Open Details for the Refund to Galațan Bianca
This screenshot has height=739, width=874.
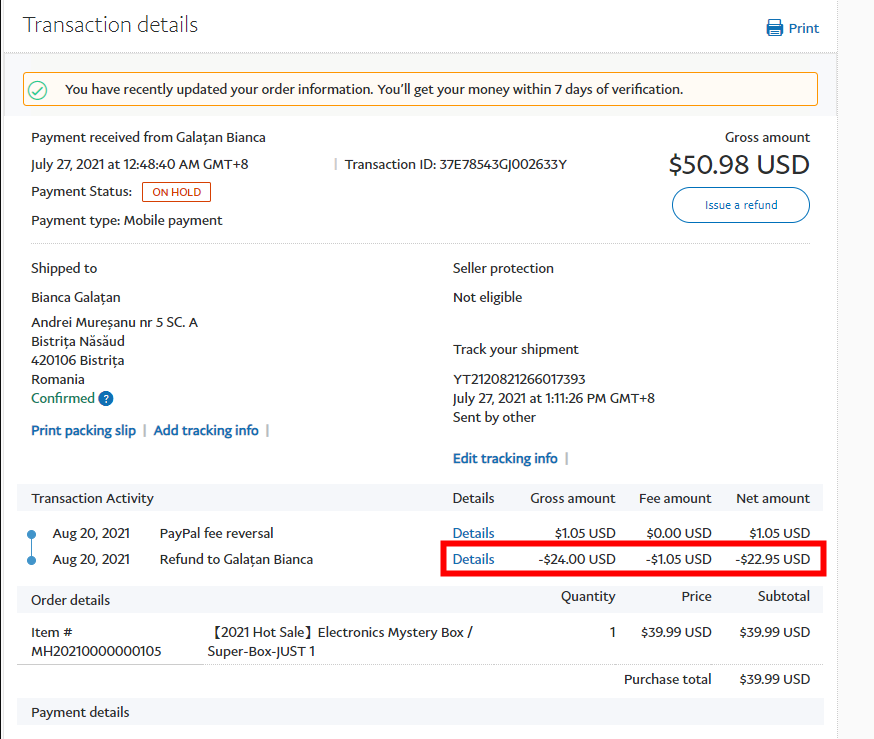[x=473, y=559]
